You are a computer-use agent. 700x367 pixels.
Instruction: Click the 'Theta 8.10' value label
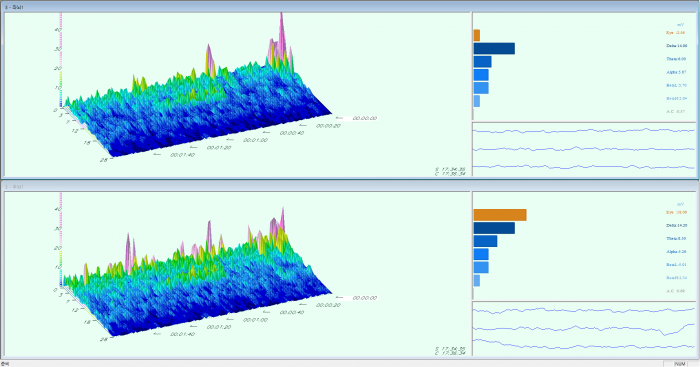point(676,238)
